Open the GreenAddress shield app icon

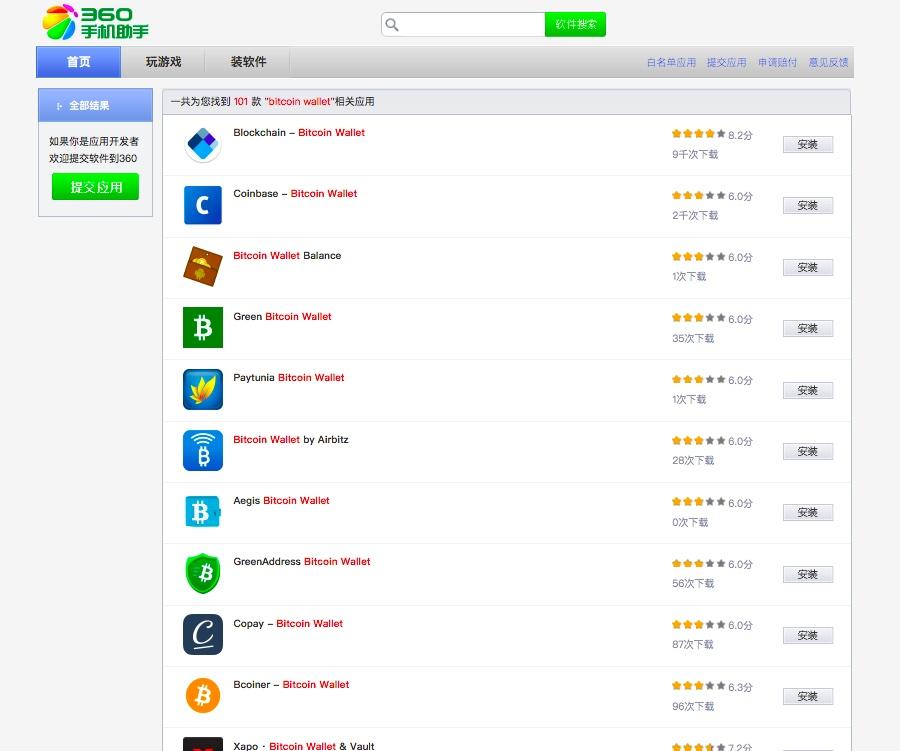click(203, 573)
